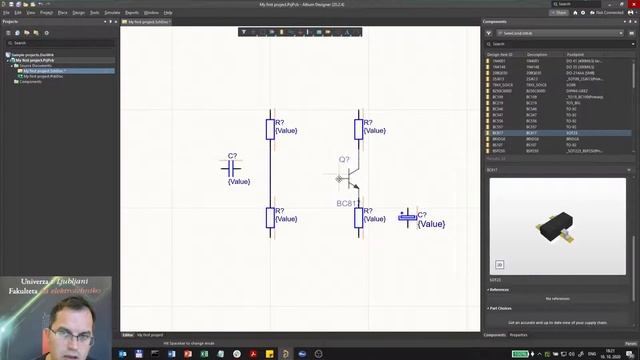Toggle the 3D view button in component preview

(x=499, y=265)
